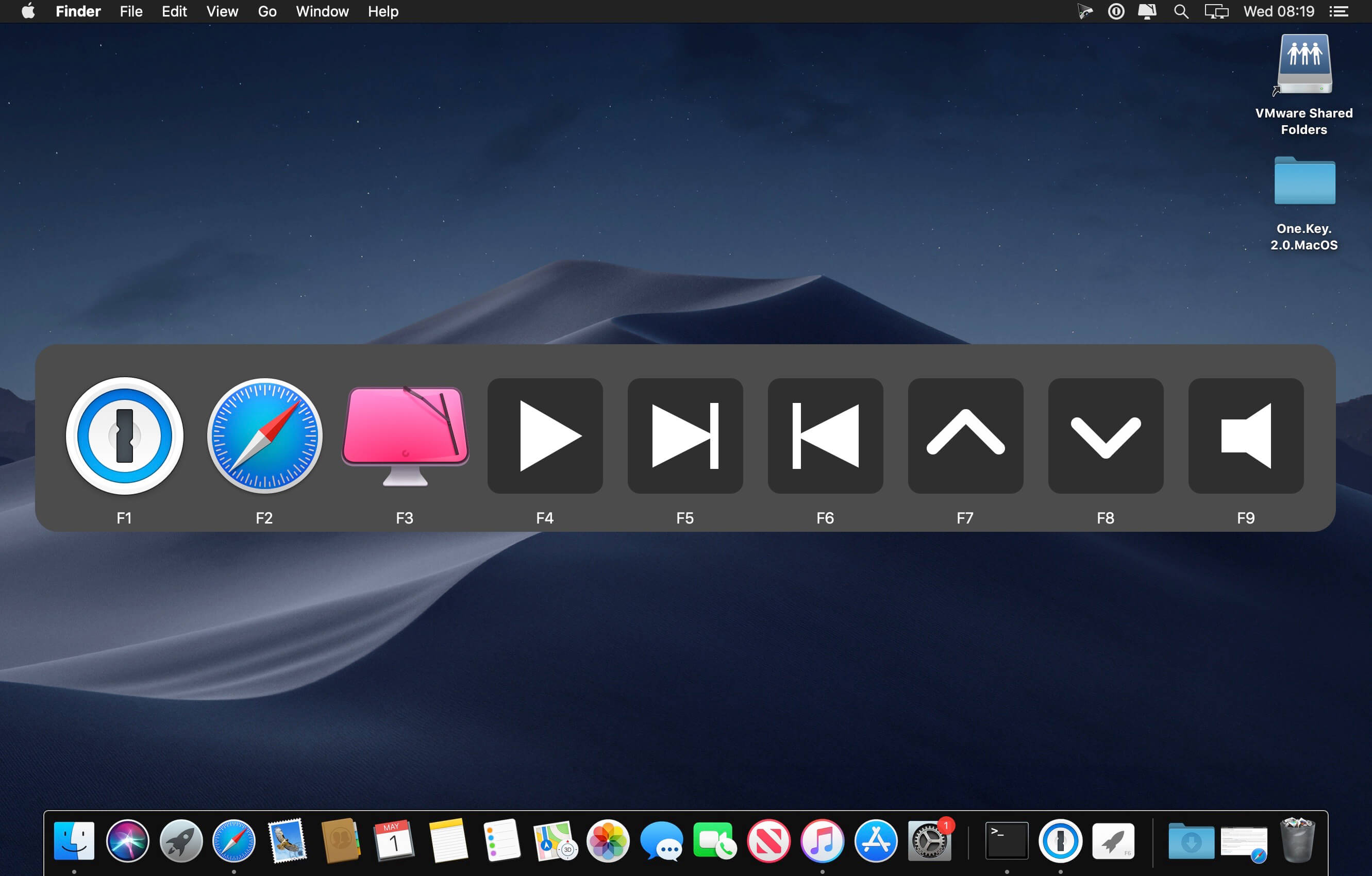Open the File menu
The width and height of the screenshot is (1372, 876).
click(x=131, y=11)
